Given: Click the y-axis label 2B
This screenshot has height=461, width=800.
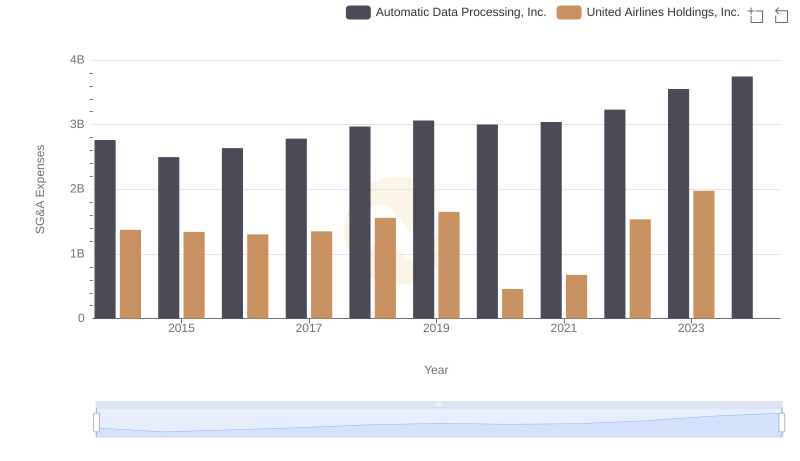Looking at the screenshot, I should (77, 189).
